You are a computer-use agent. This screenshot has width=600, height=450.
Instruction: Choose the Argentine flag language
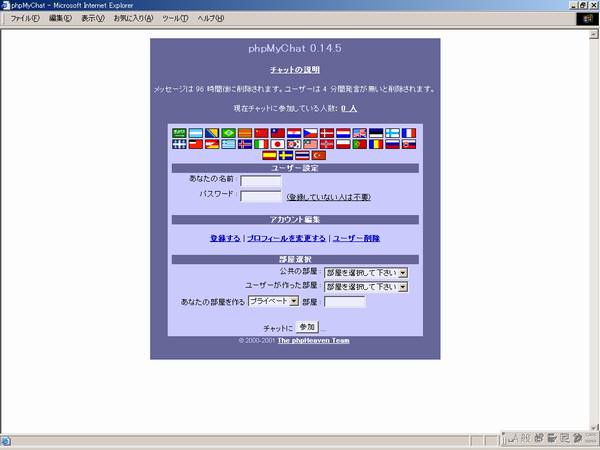click(196, 133)
